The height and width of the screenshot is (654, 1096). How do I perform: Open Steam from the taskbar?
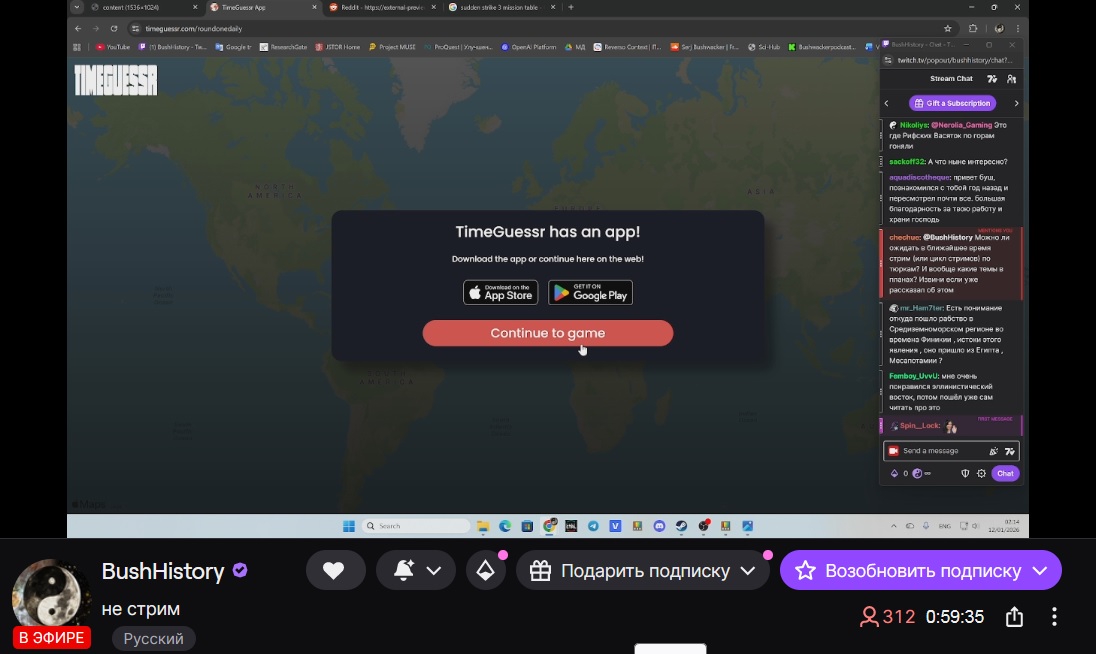(x=682, y=526)
